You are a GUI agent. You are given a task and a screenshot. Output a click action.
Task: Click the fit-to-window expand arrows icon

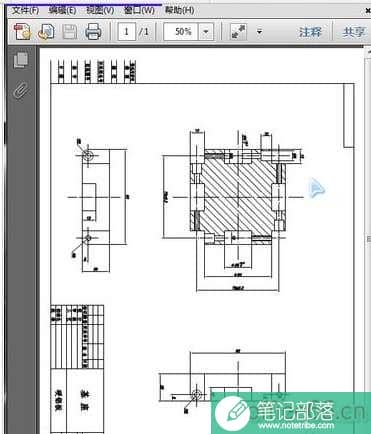pos(238,32)
